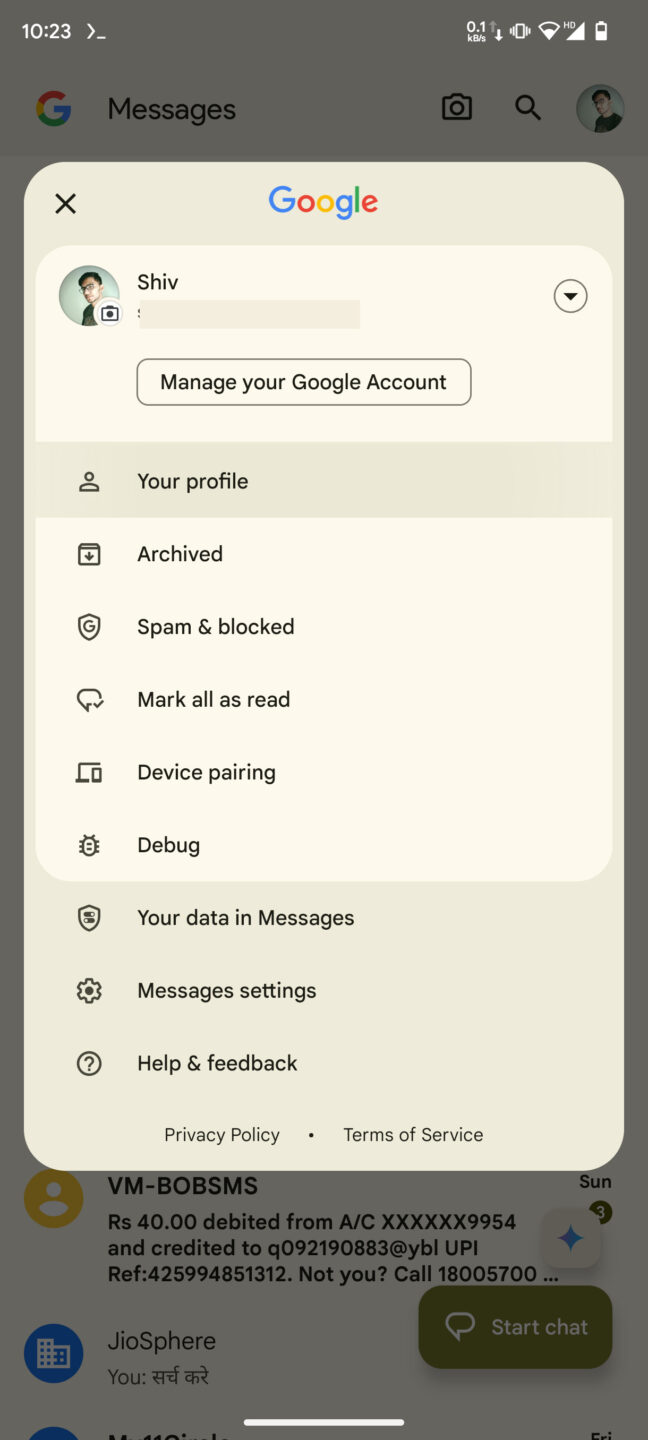Open the camera icon in Messages toolbar
Screen dimensions: 648x1440
(457, 107)
